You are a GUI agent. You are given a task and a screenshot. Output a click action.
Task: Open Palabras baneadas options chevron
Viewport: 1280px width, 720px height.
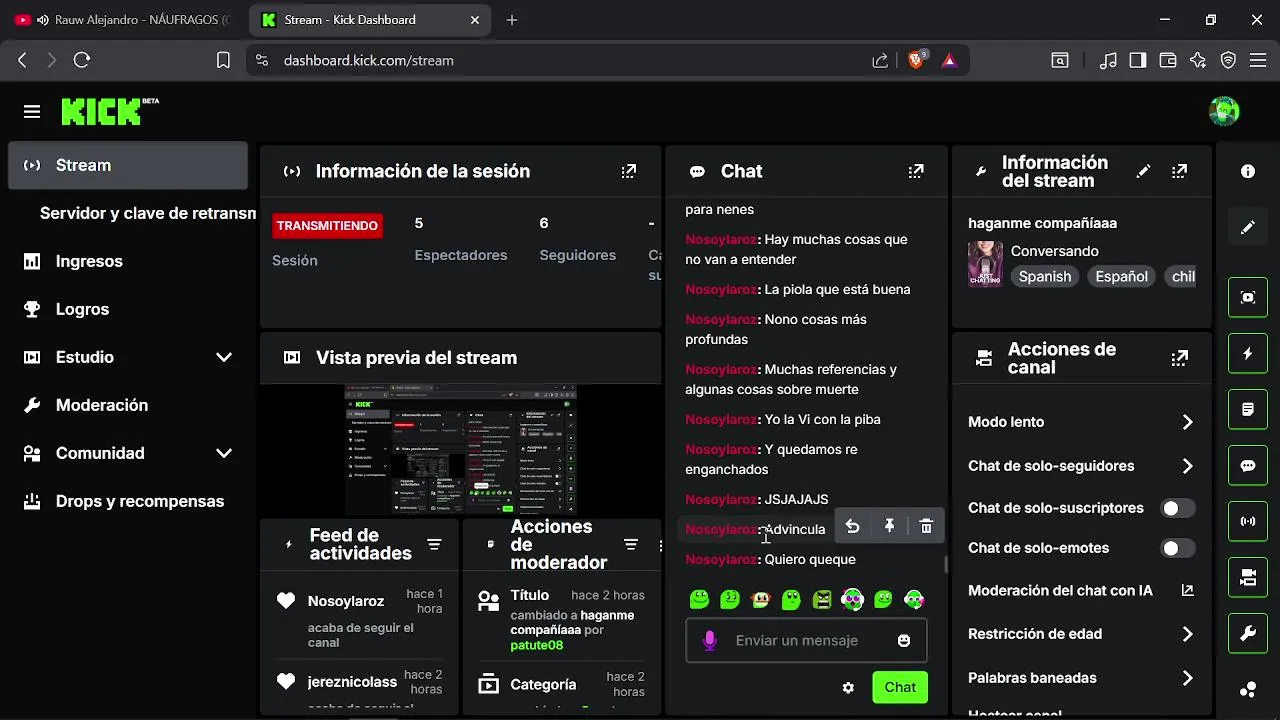[1188, 678]
